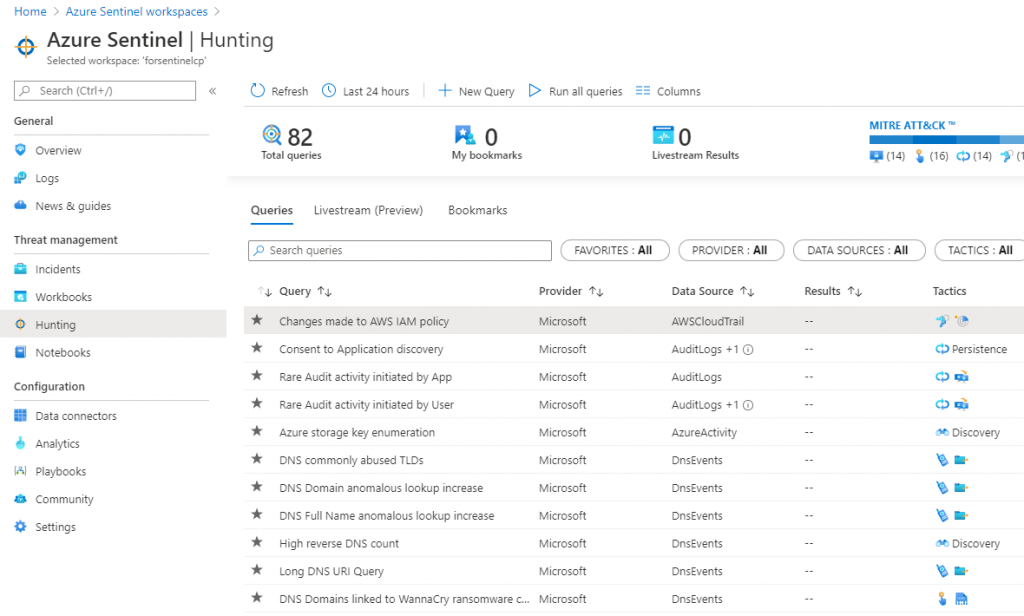
Task: Click the Discovery binoculars icon on Azure storage key row
Action: click(942, 432)
